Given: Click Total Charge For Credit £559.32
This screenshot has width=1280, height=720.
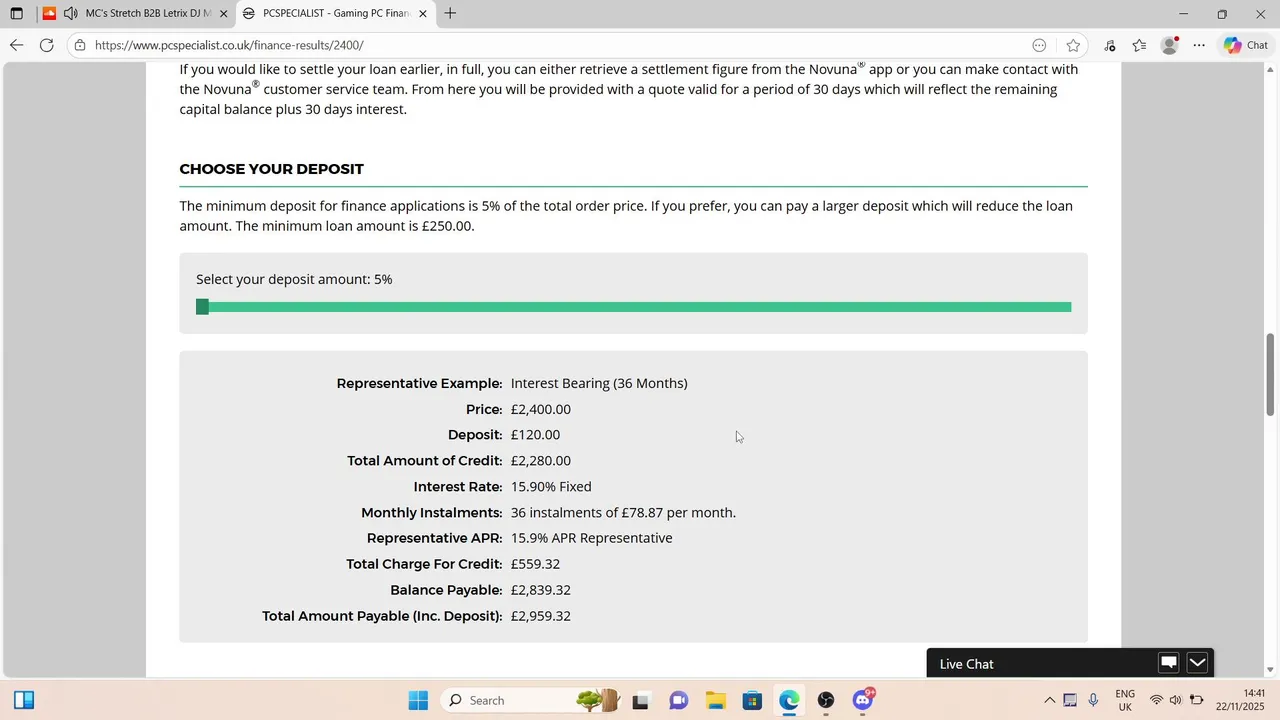Looking at the screenshot, I should 535,564.
